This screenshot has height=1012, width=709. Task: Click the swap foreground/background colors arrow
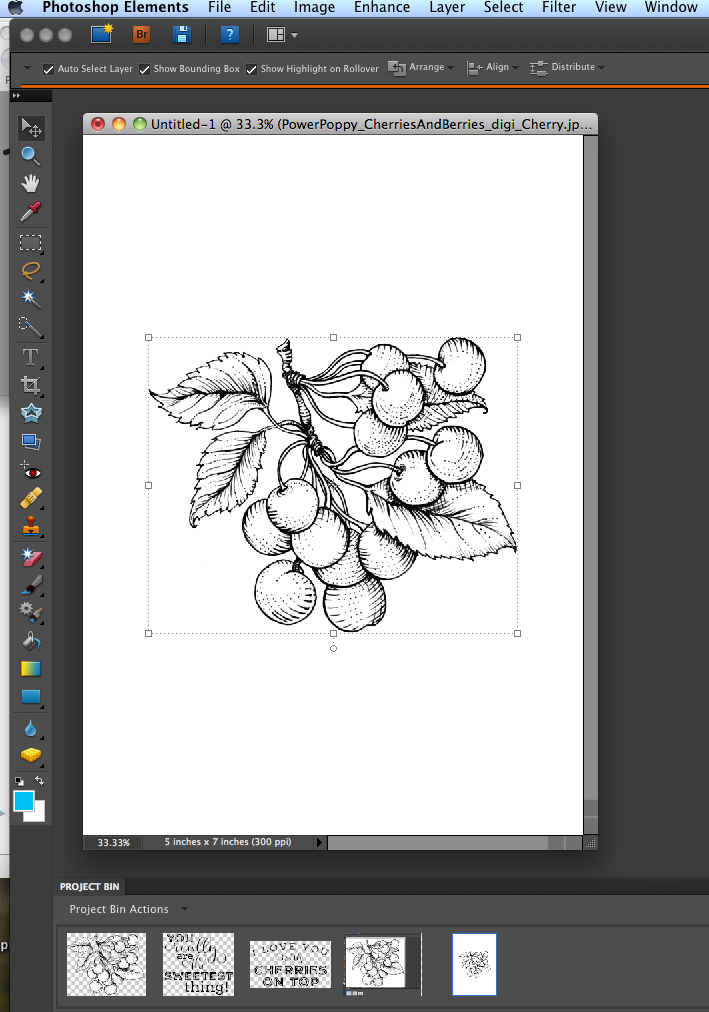tap(39, 780)
